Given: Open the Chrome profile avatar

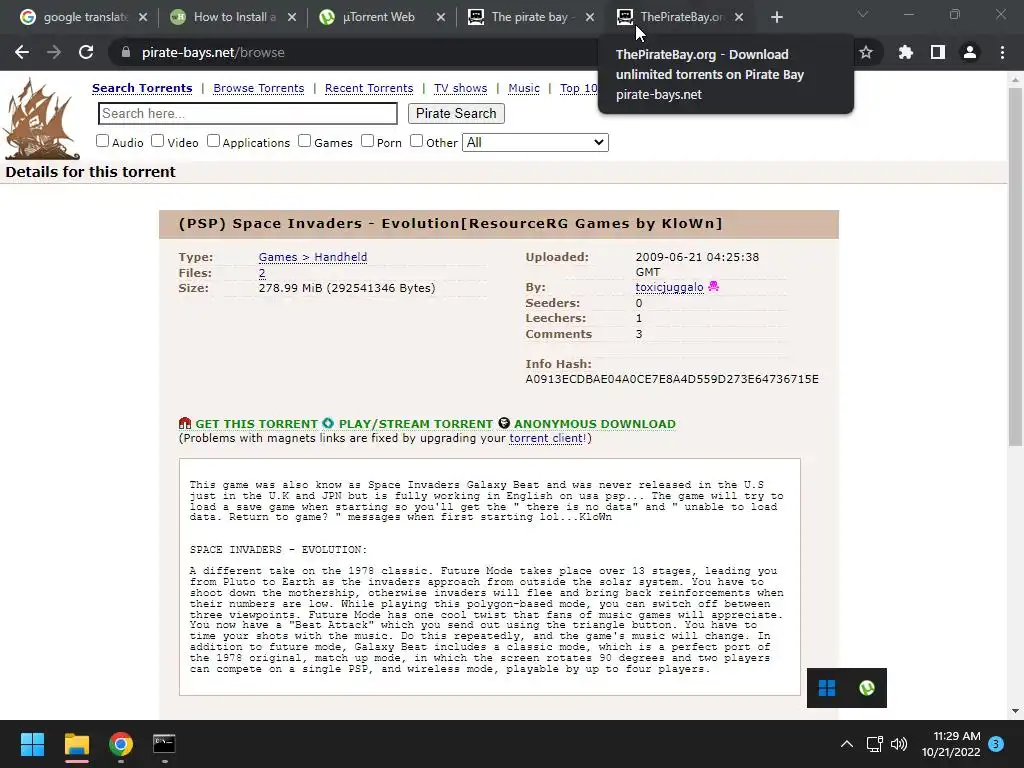Looking at the screenshot, I should point(970,52).
